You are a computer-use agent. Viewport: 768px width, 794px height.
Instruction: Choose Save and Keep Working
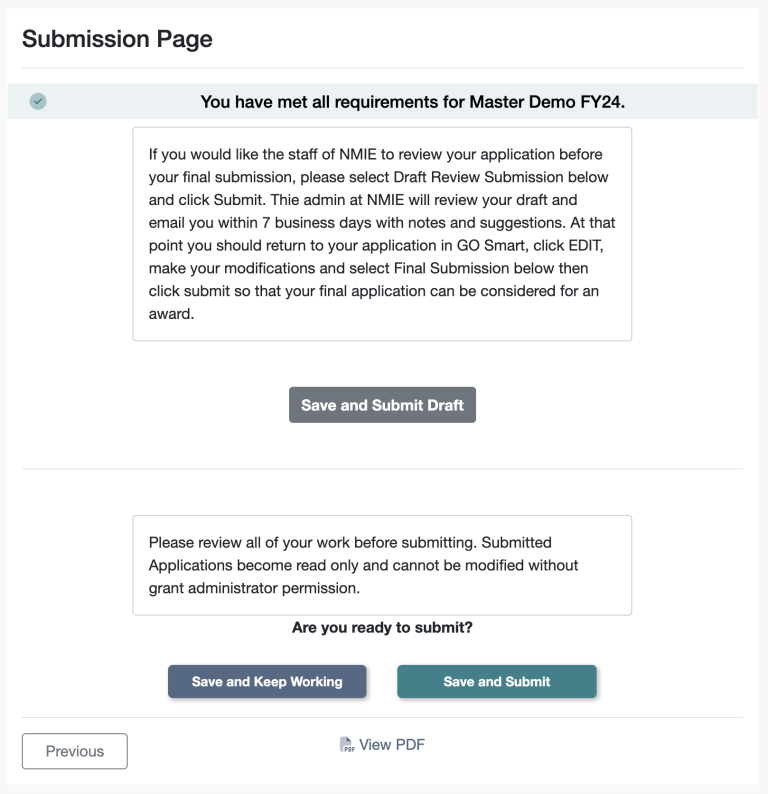coord(267,681)
